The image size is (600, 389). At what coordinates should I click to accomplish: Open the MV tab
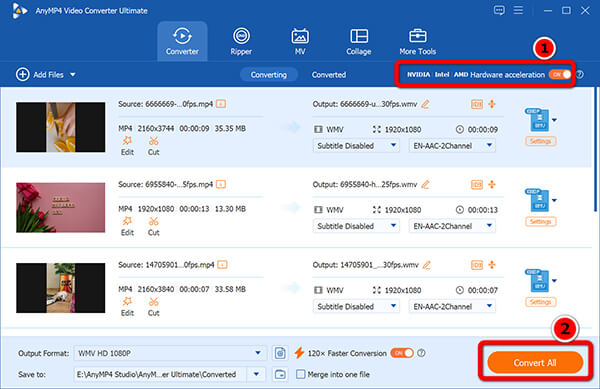[x=300, y=41]
